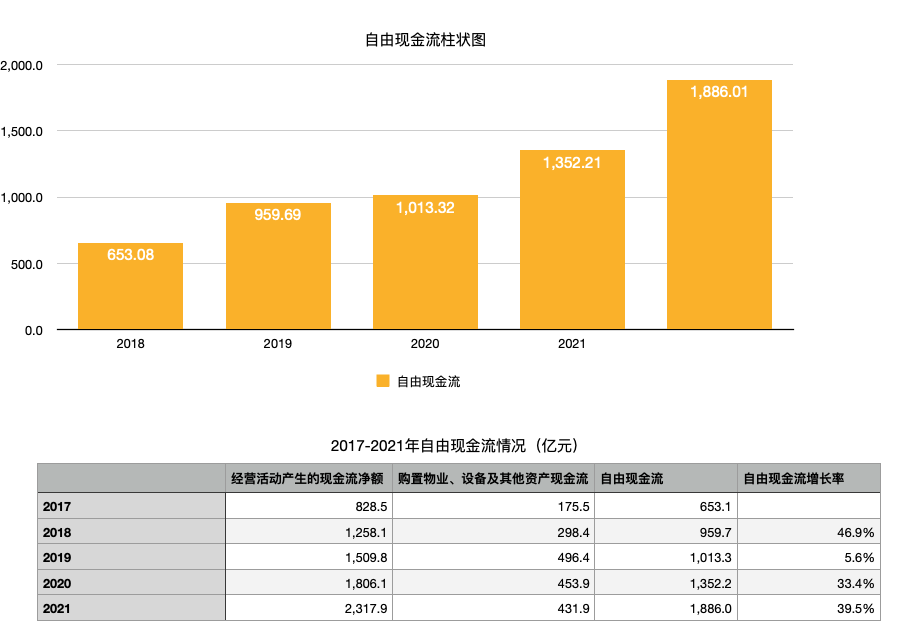
Task: Select the 1,500.0 y-axis label
Action: click(x=22, y=131)
